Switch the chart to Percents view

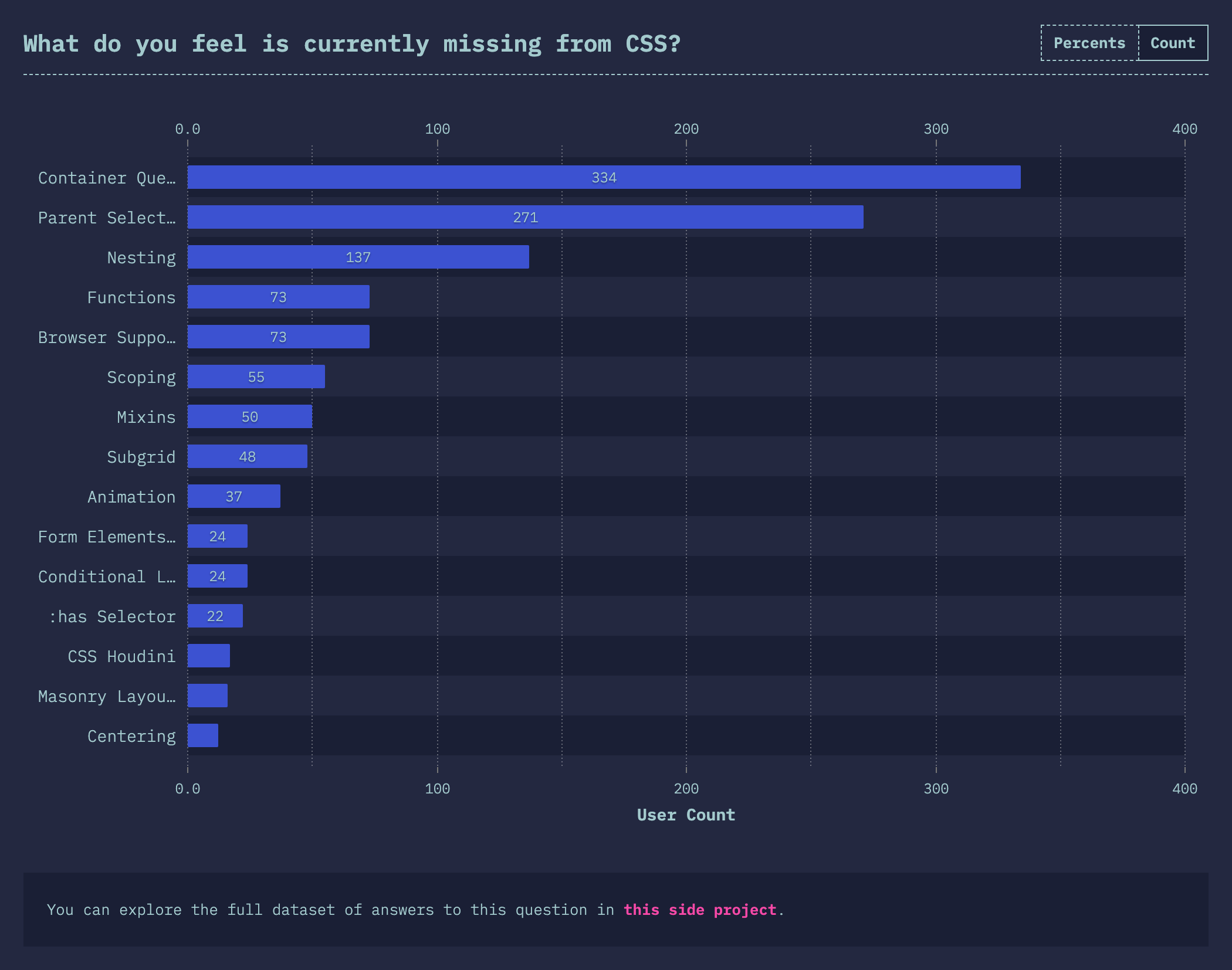[x=1088, y=42]
